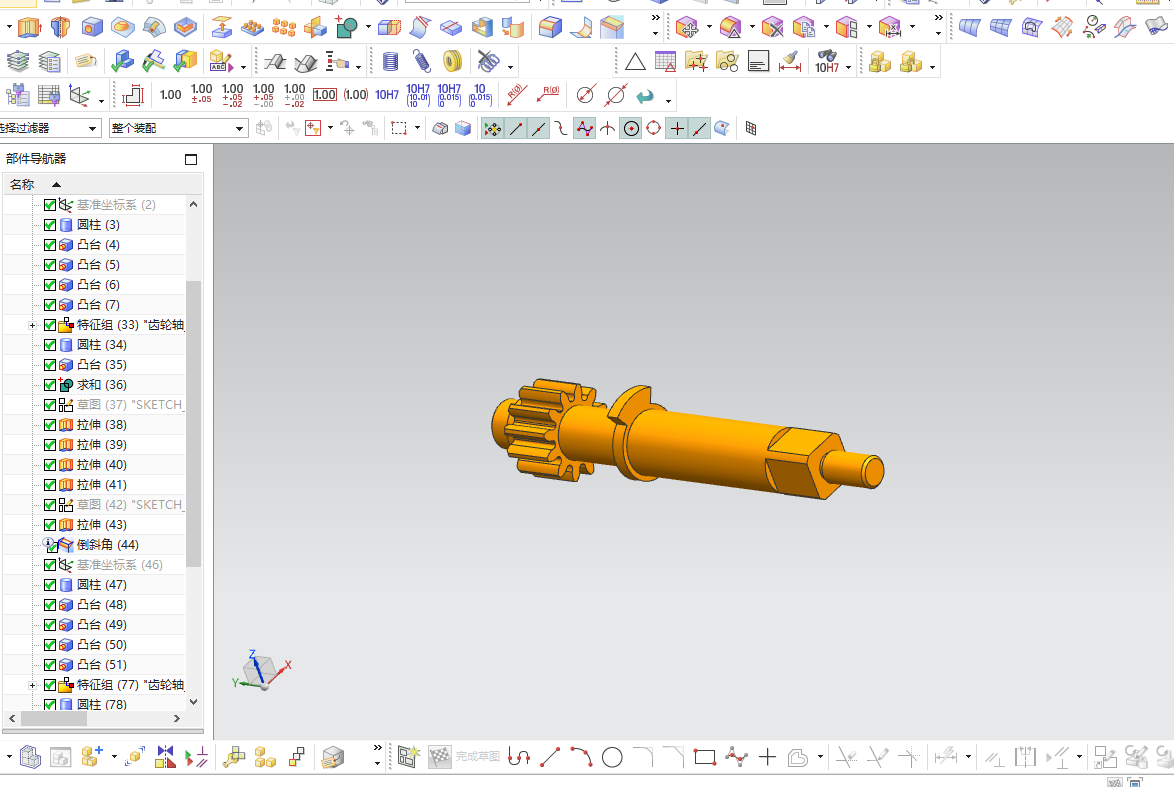Select the Rectangle sketch tool
The height and width of the screenshot is (787, 1174).
tap(705, 757)
